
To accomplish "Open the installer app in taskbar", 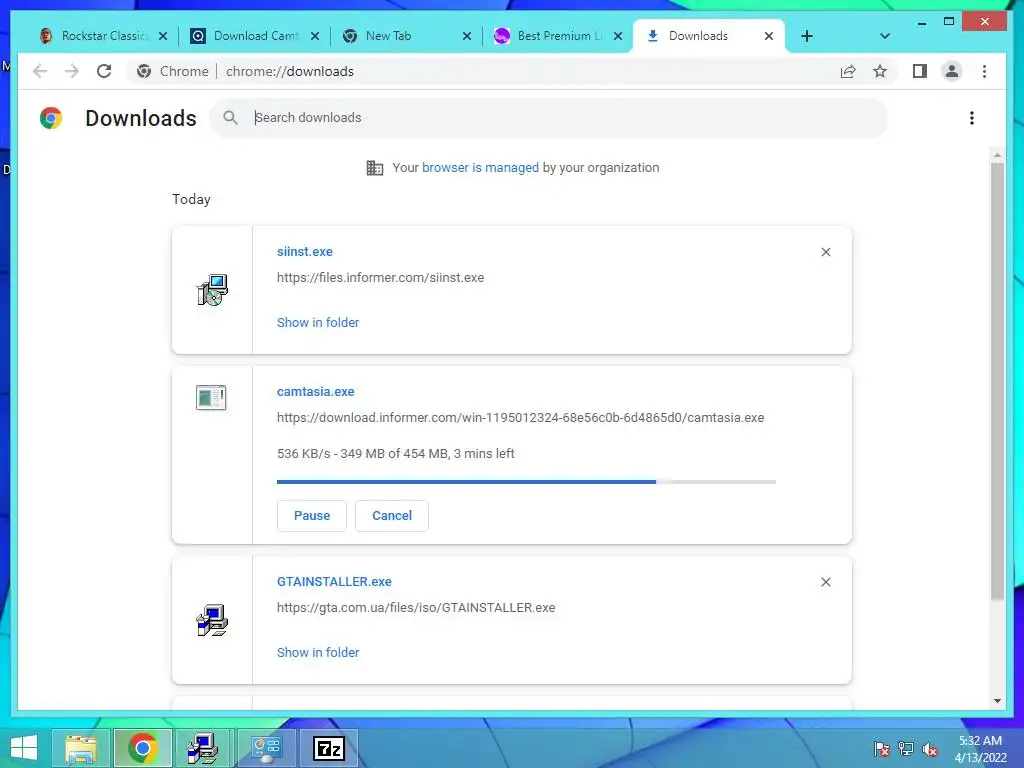I will click(203, 748).
